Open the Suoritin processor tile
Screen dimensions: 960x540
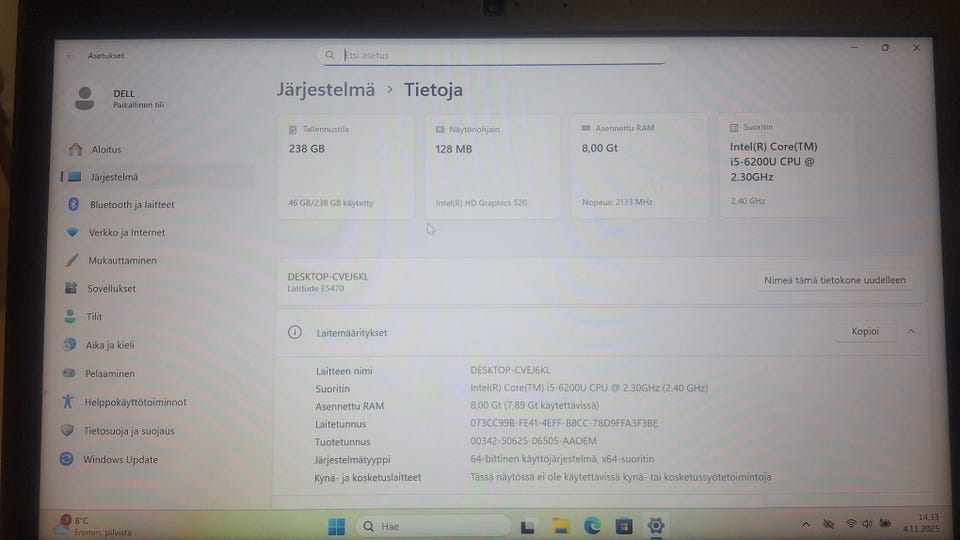point(787,165)
